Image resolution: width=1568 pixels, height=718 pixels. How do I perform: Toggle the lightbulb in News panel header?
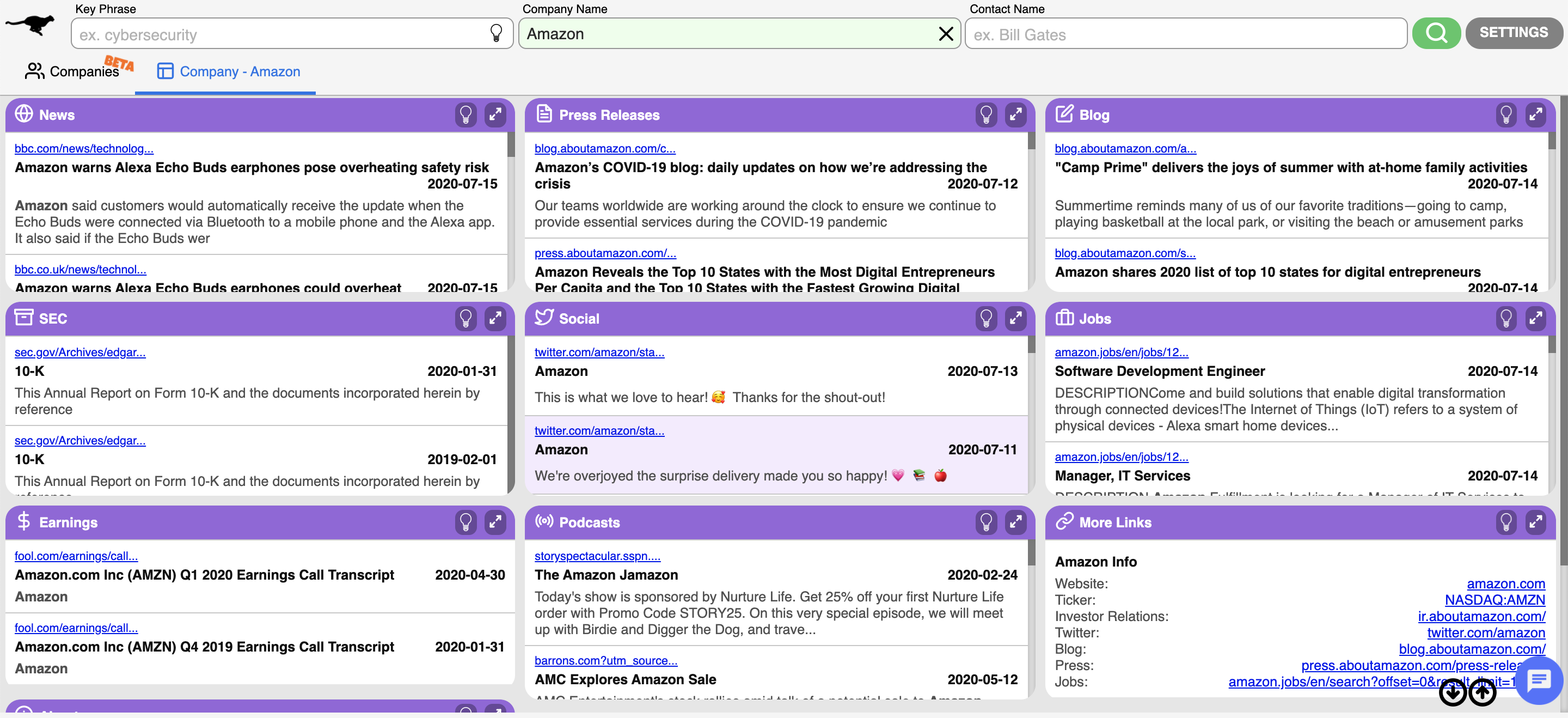465,114
